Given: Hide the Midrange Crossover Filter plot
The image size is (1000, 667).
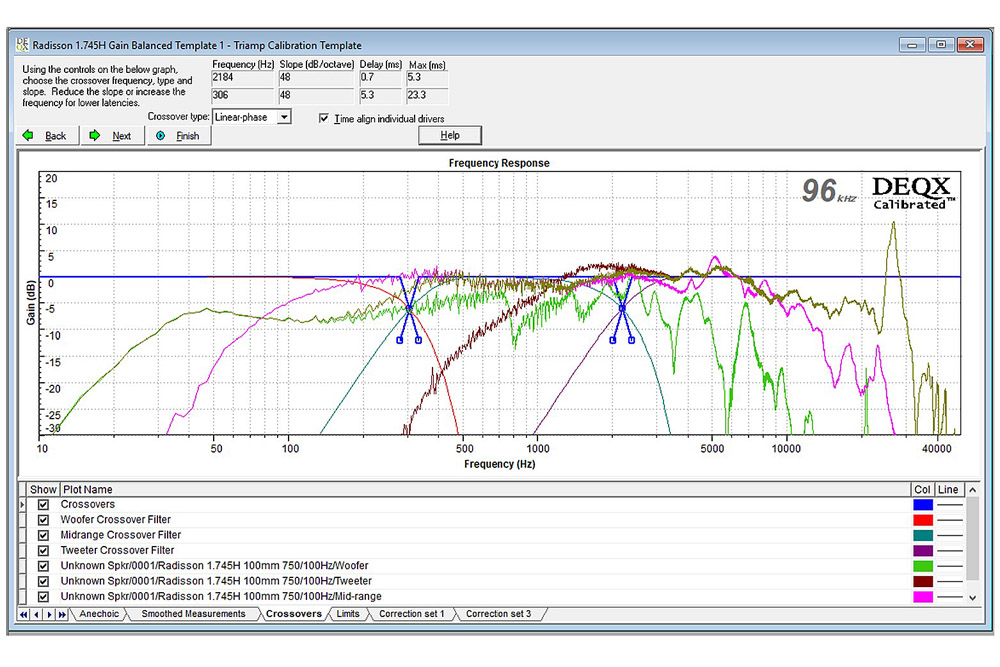Looking at the screenshot, I should (x=43, y=535).
